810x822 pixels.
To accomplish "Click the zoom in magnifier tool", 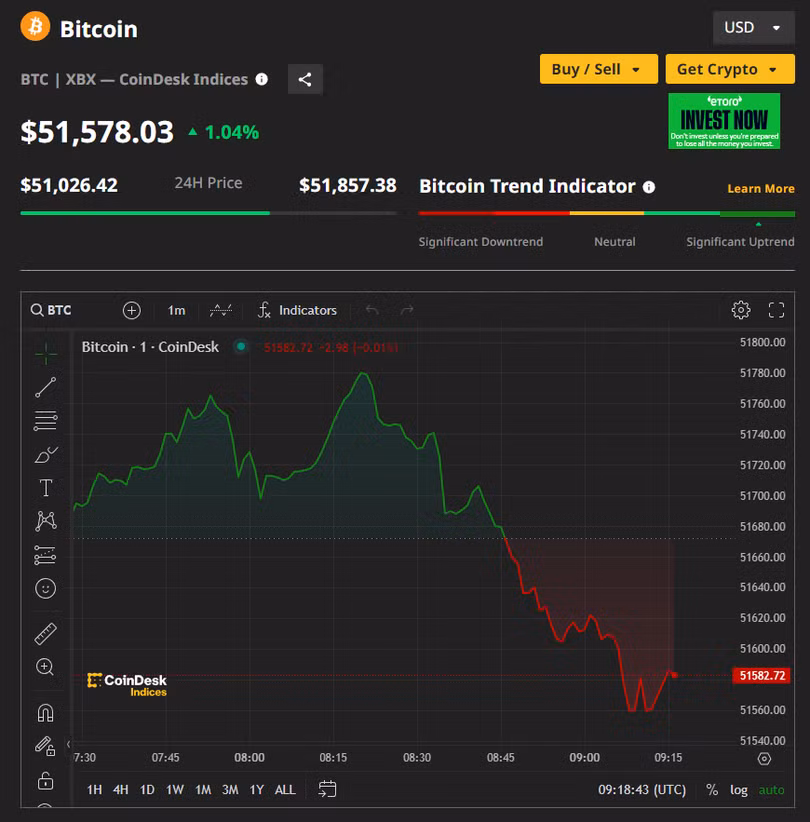I will (45, 667).
